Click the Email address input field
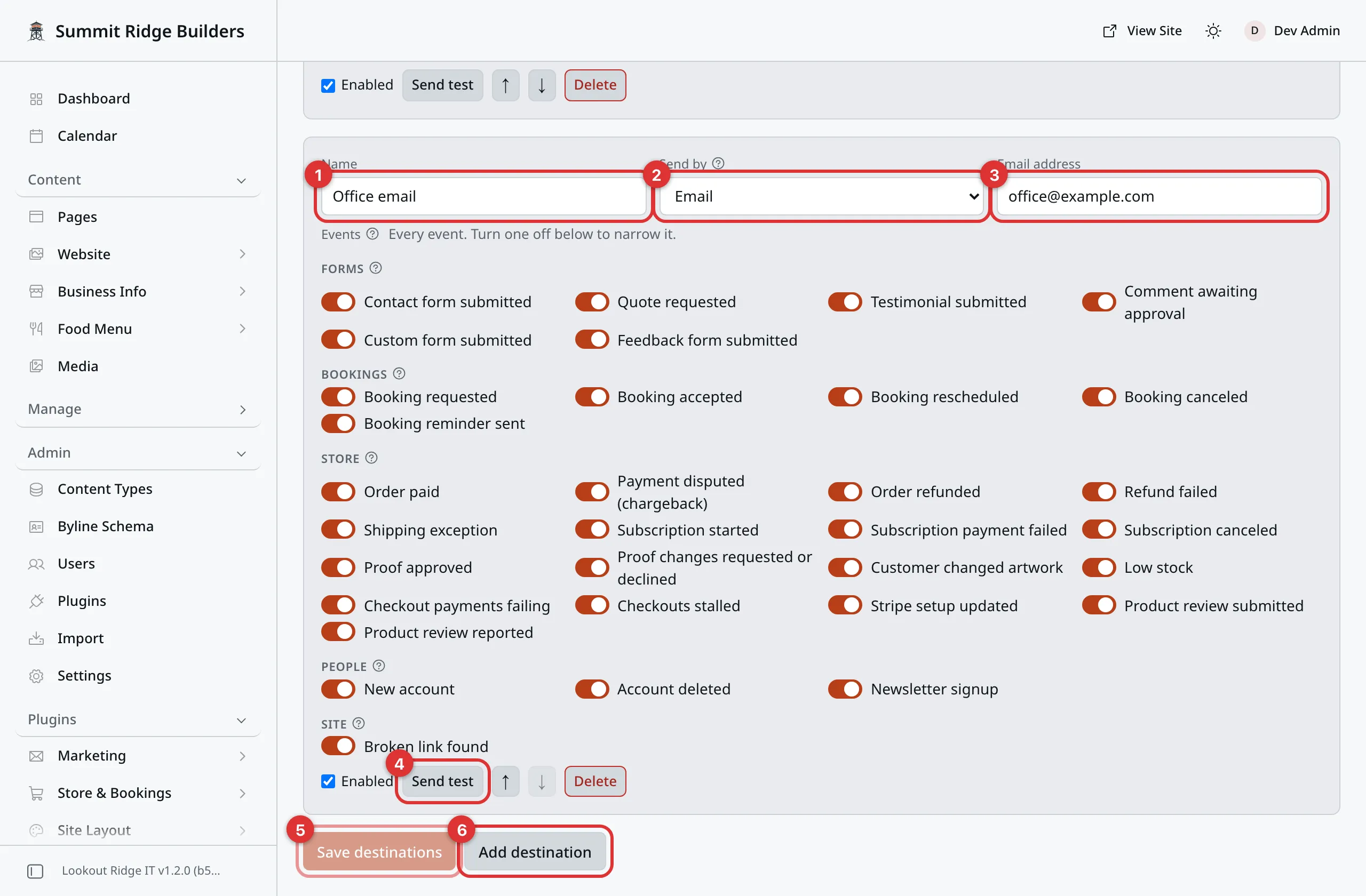 1159,196
